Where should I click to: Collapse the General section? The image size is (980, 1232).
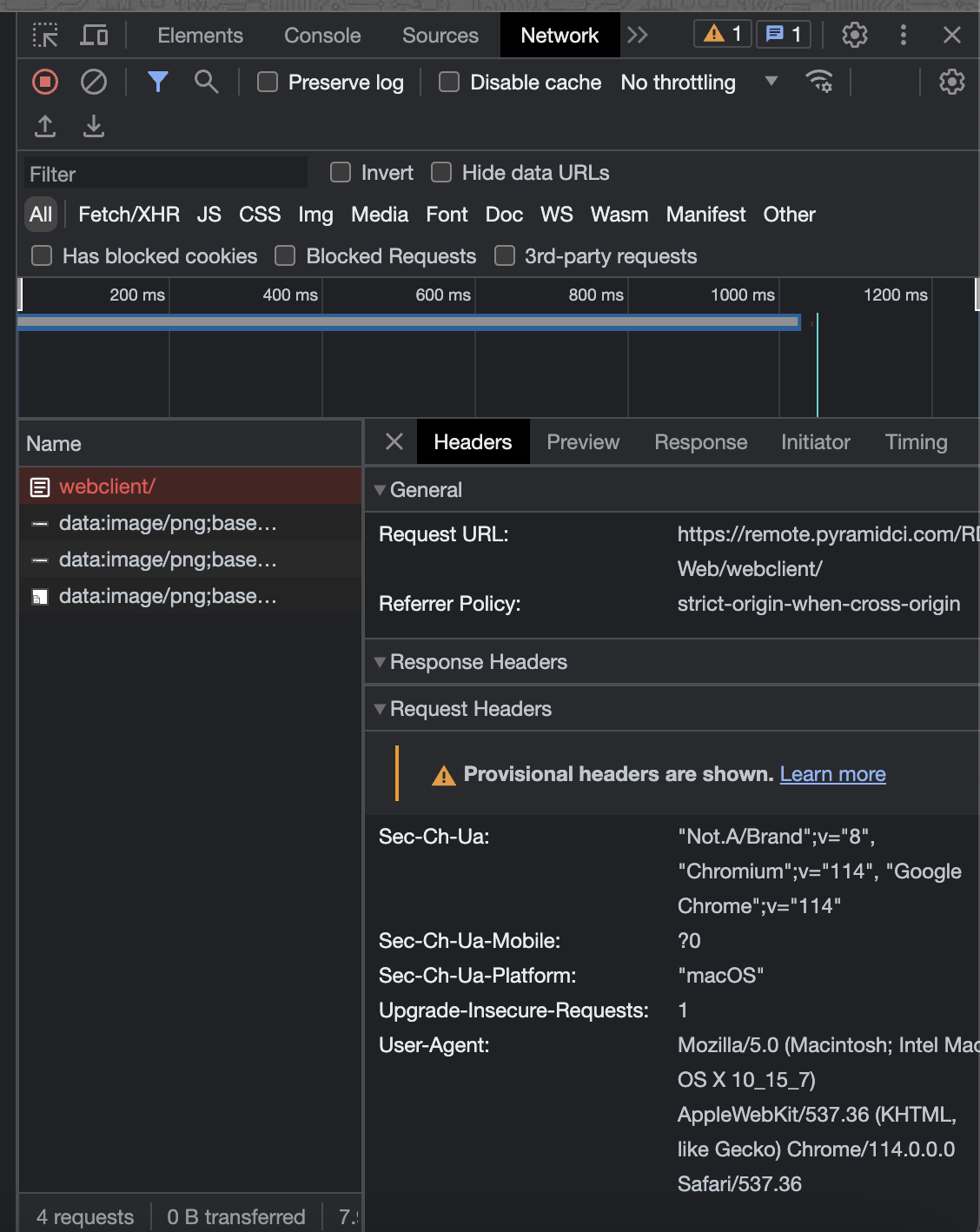tap(380, 490)
